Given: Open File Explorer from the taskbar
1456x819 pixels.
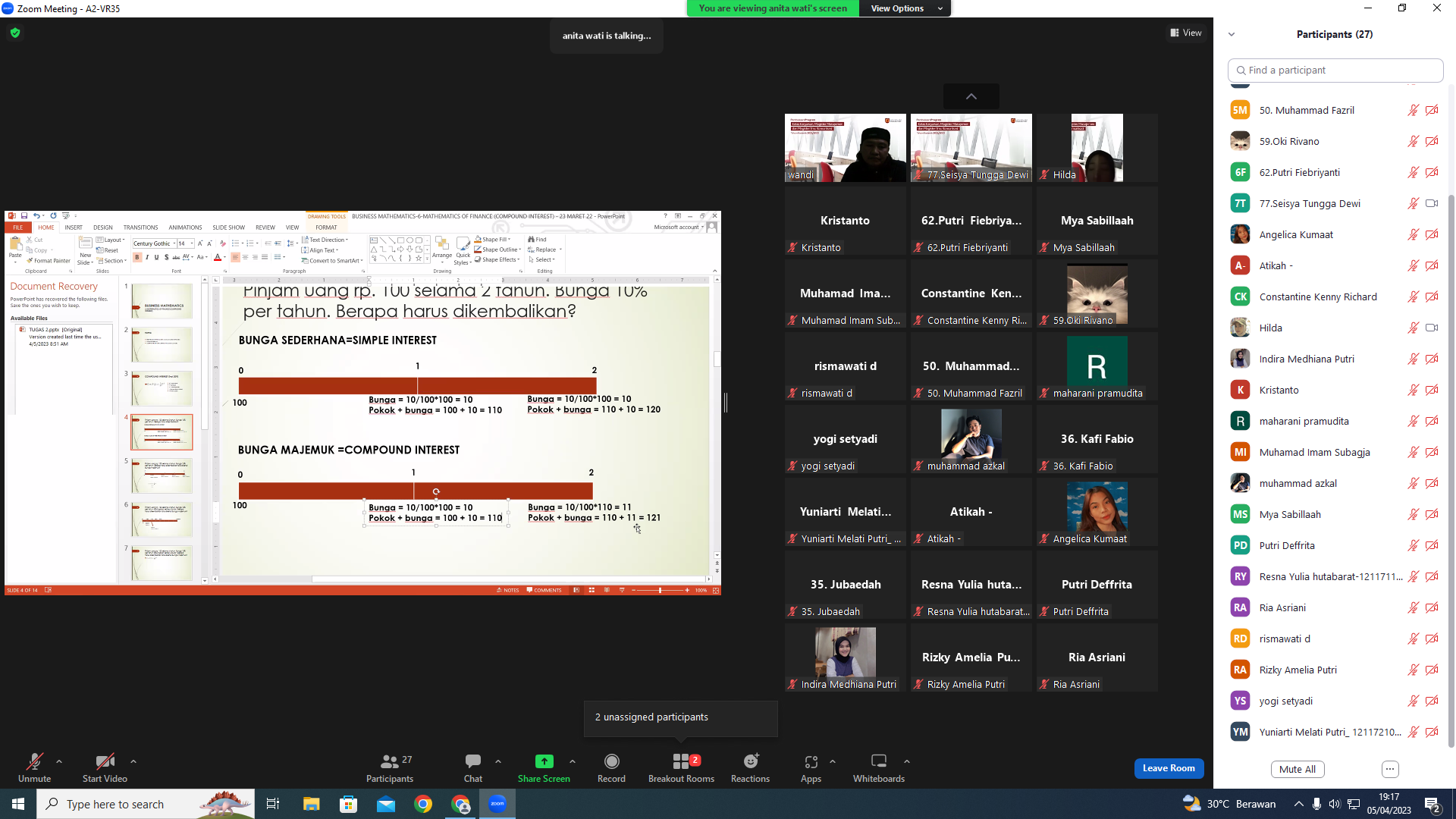Looking at the screenshot, I should point(311,804).
